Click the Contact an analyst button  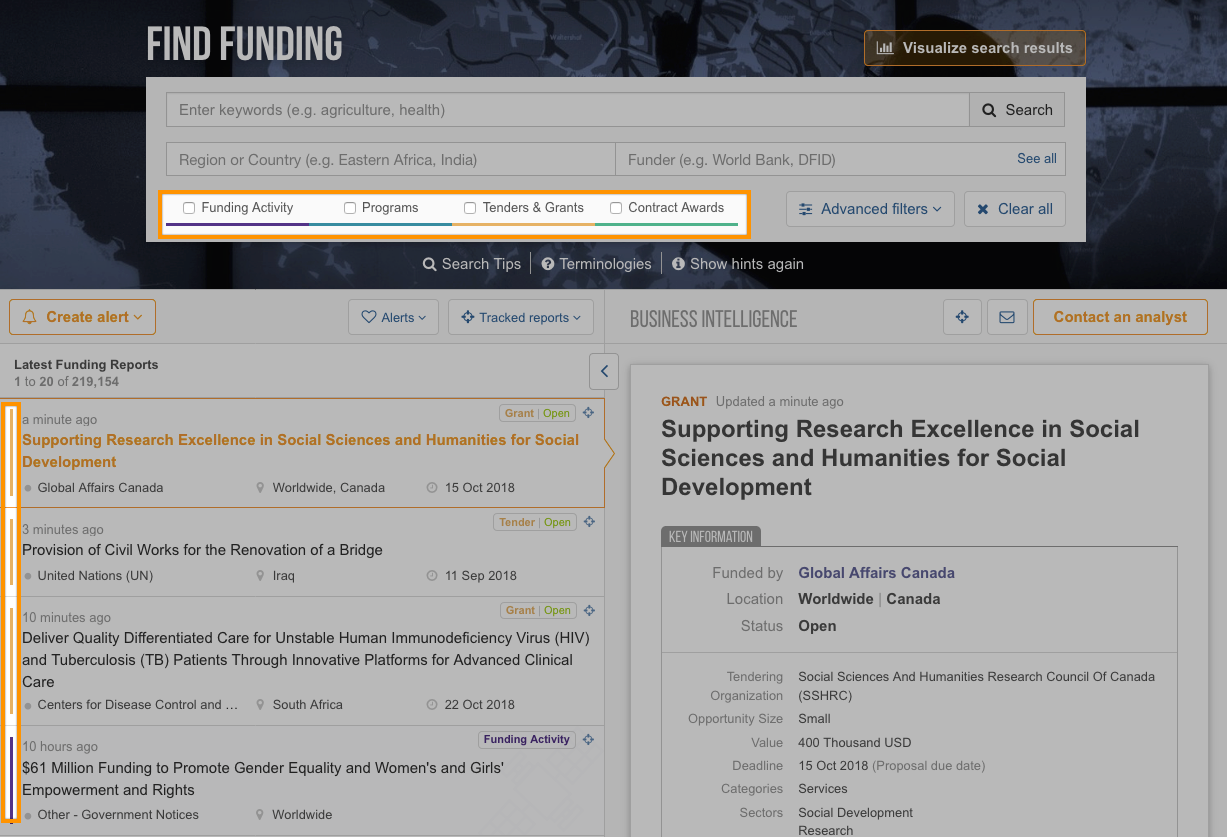[1120, 317]
